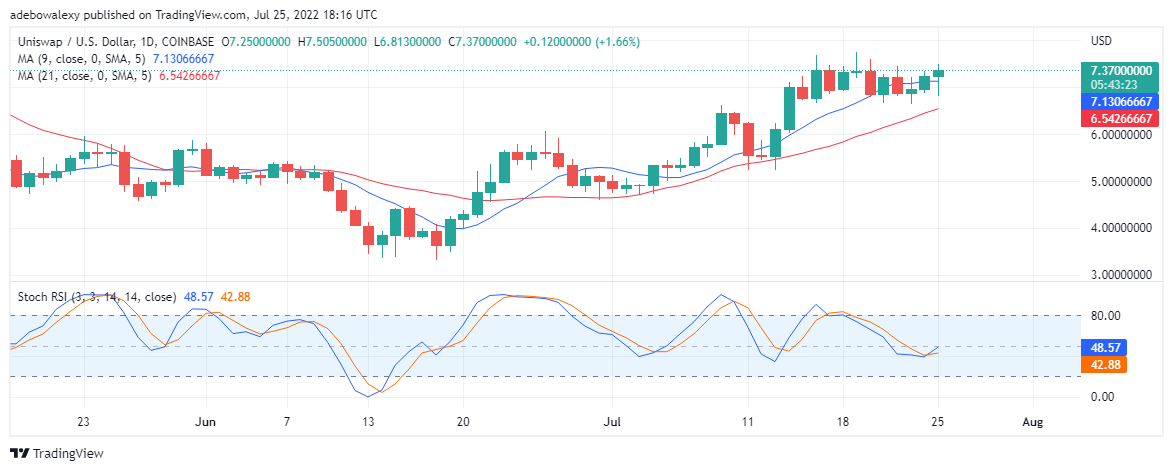The image size is (1173, 471).
Task: Click the high price H7.50500000 value
Action: coord(332,43)
